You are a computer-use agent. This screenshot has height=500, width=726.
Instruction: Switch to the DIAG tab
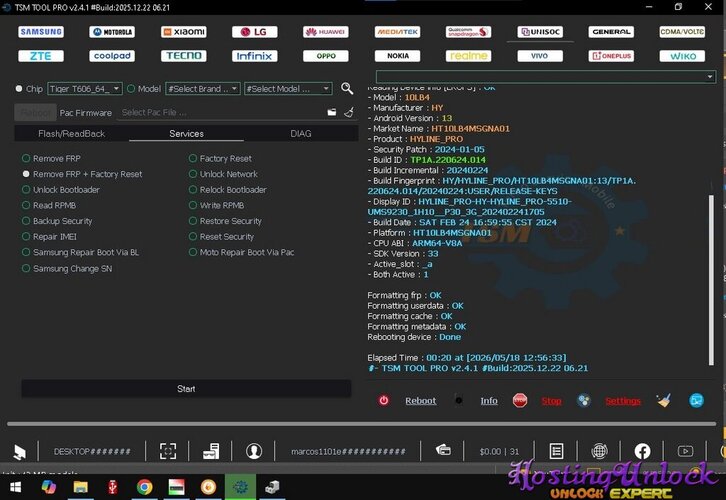click(300, 134)
